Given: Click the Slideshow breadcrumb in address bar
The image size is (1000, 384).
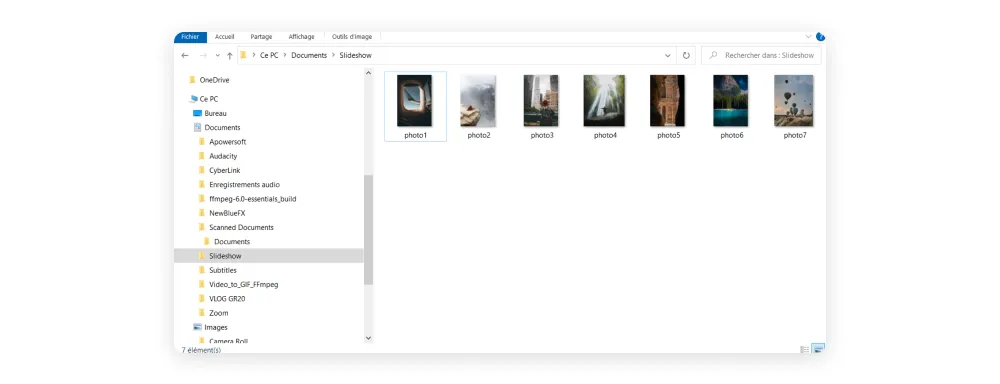Looking at the screenshot, I should pyautogui.click(x=355, y=55).
